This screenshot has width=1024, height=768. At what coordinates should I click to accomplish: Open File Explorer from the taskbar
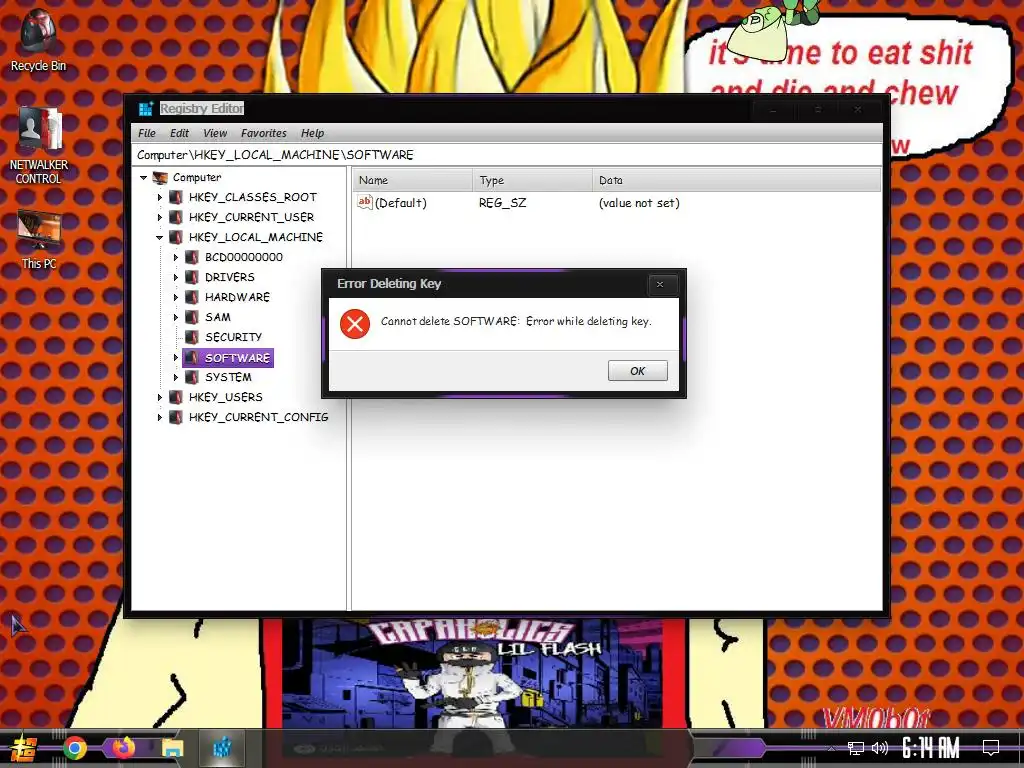pyautogui.click(x=172, y=748)
